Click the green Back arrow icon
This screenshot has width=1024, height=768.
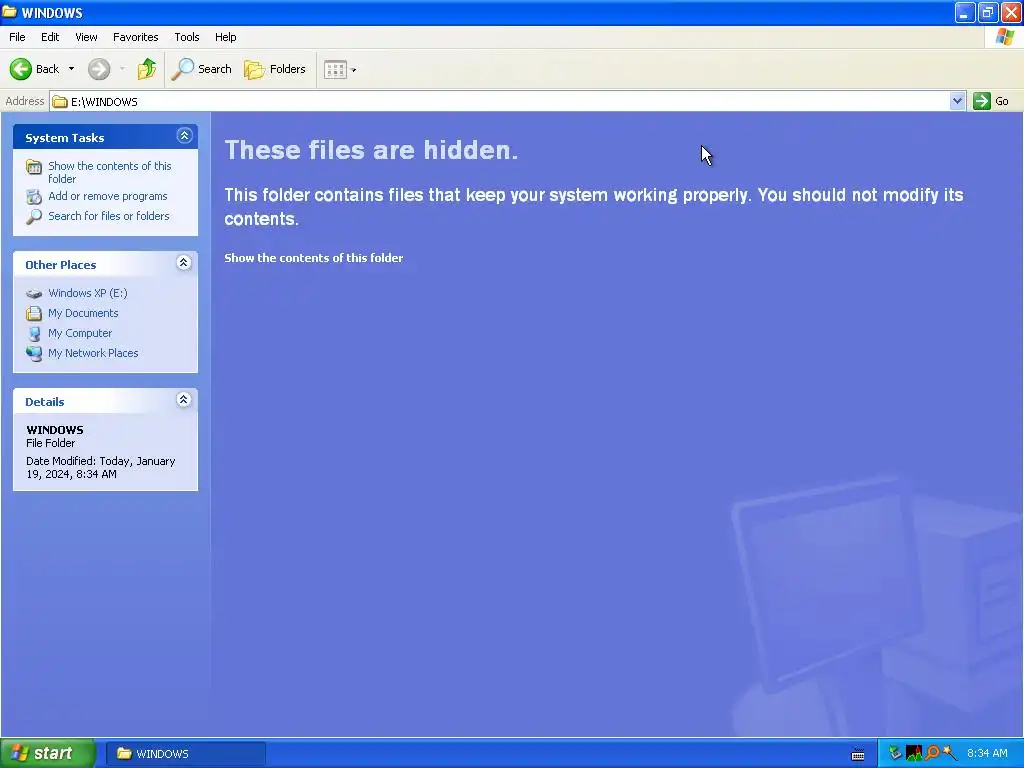(20, 69)
